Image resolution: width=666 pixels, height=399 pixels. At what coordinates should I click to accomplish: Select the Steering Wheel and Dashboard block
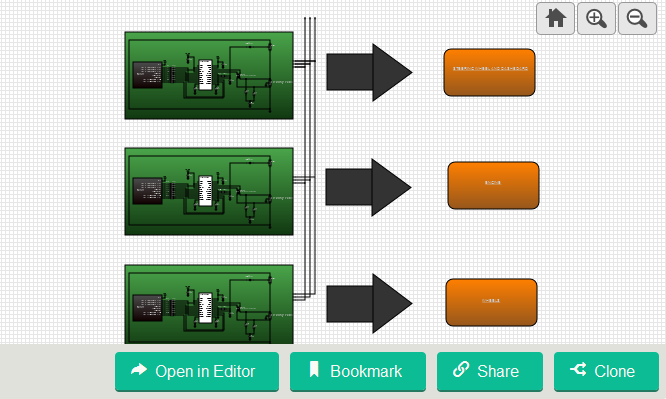pyautogui.click(x=489, y=72)
